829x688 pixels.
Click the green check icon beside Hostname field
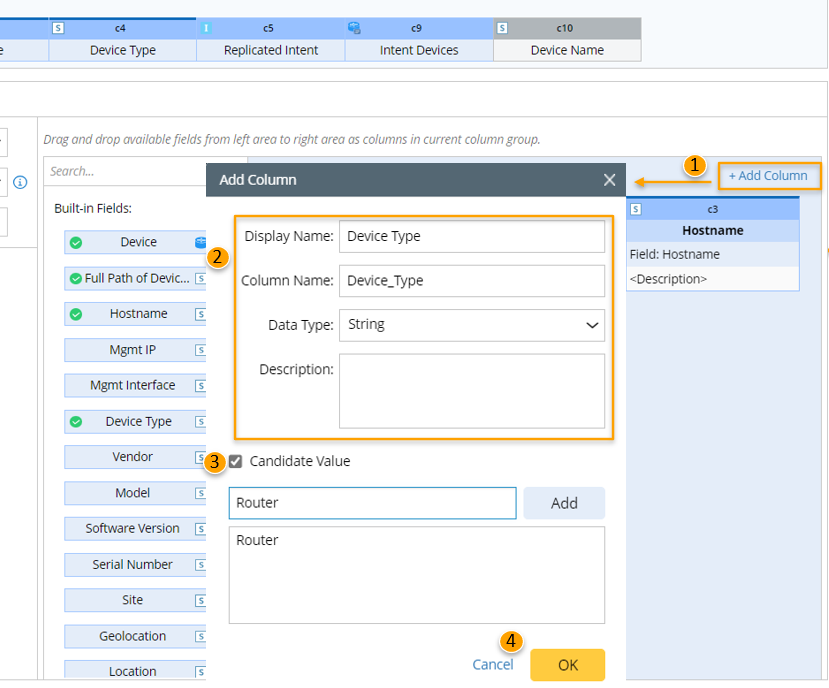pyautogui.click(x=76, y=314)
